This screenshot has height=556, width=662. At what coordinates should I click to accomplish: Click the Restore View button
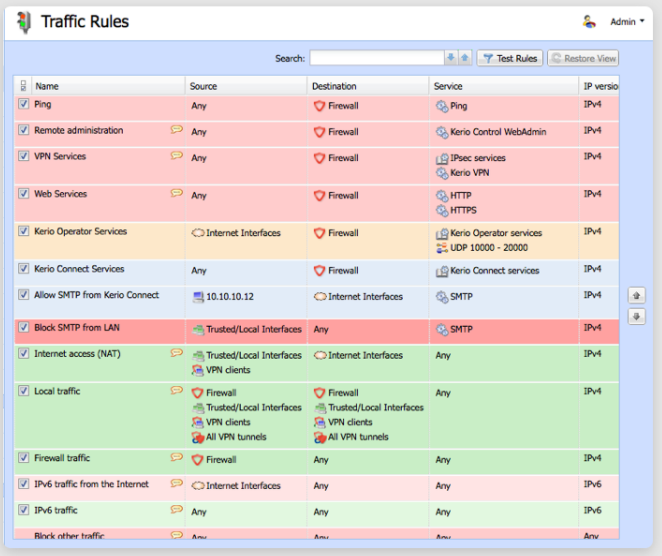coord(583,58)
